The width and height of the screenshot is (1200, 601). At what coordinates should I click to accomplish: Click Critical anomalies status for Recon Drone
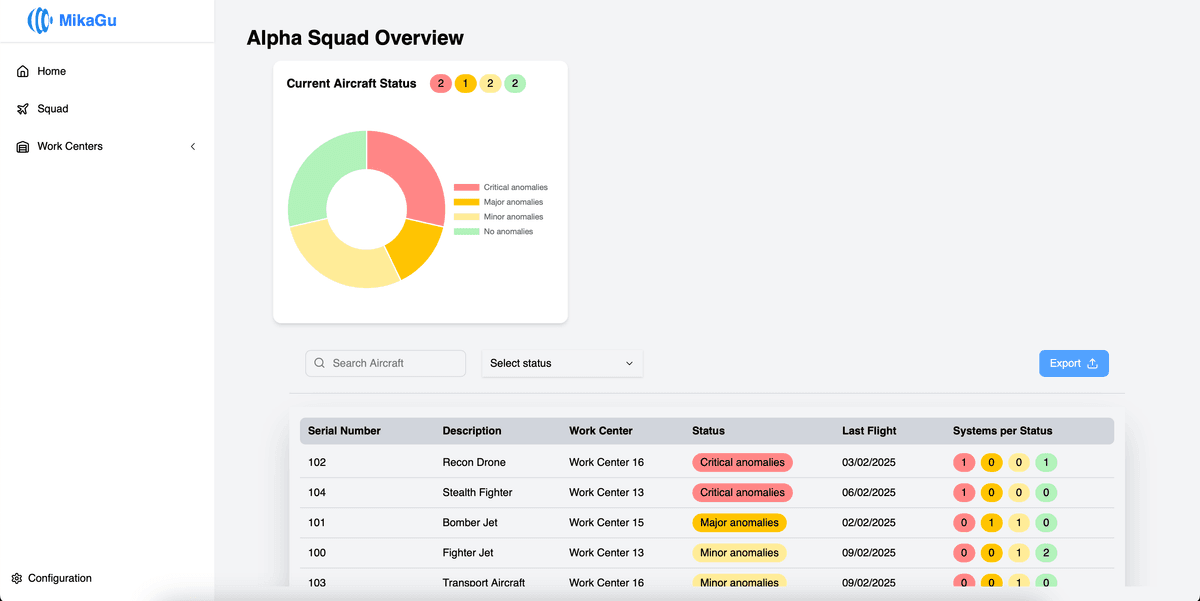(742, 463)
